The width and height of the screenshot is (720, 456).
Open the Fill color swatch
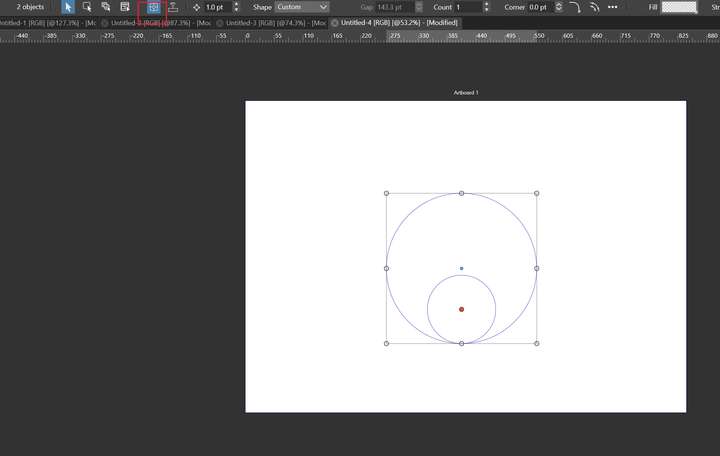[679, 7]
